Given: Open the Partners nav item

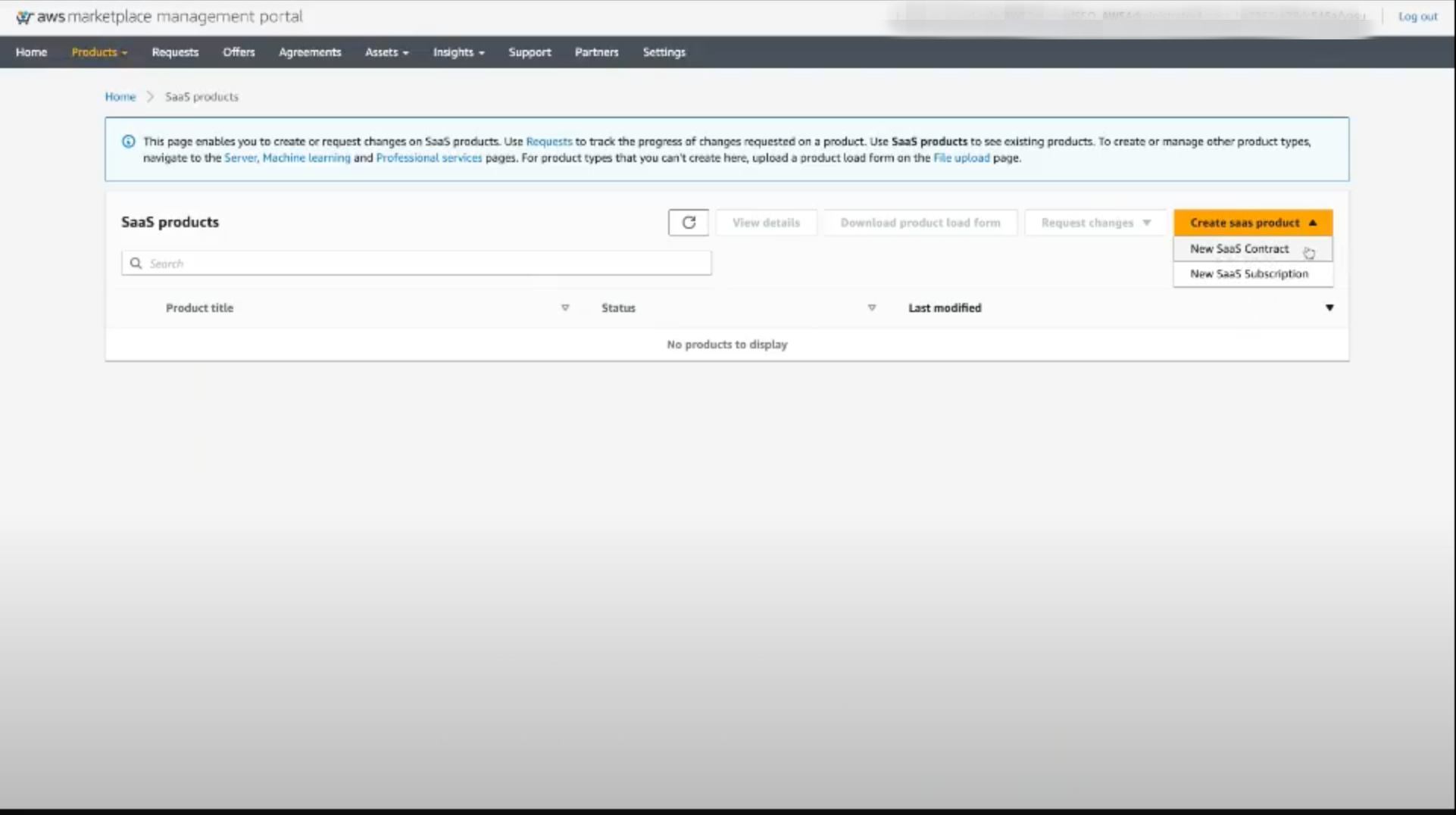Looking at the screenshot, I should point(596,52).
